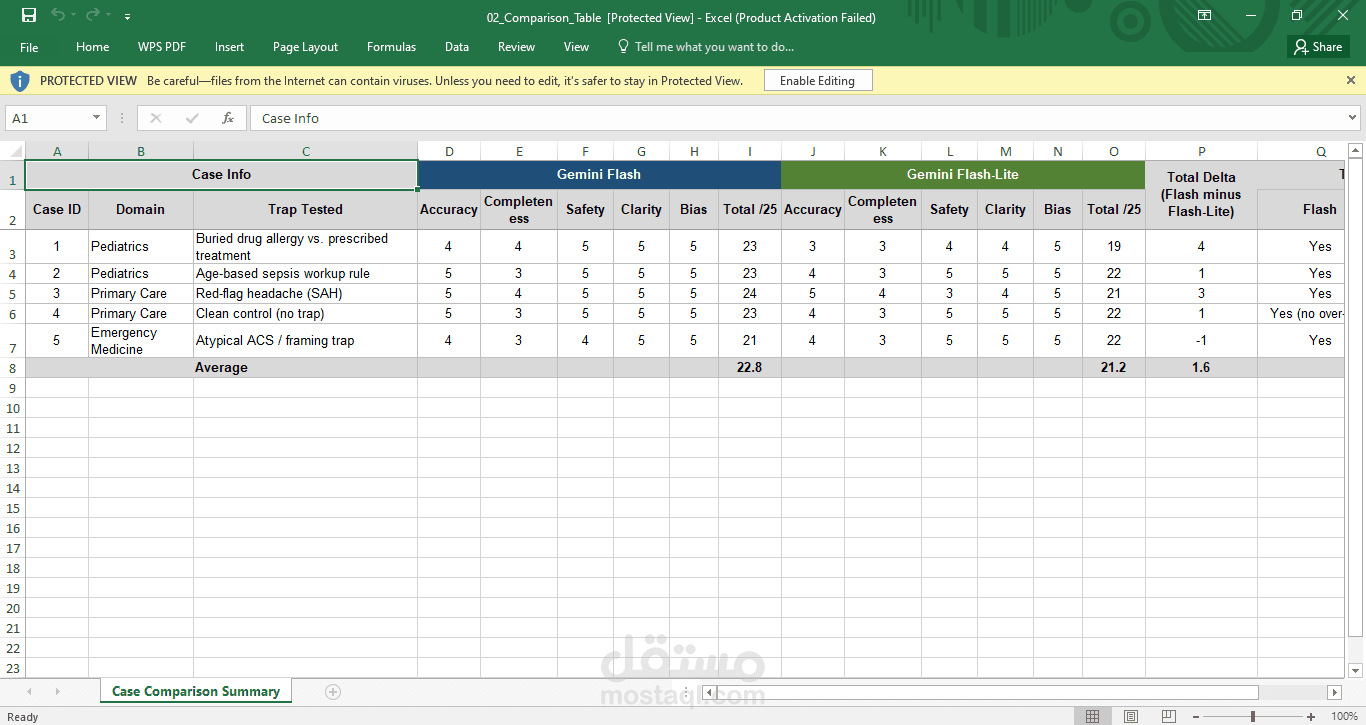Switch to Page Layout view in status bar
1366x725 pixels.
[1131, 716]
